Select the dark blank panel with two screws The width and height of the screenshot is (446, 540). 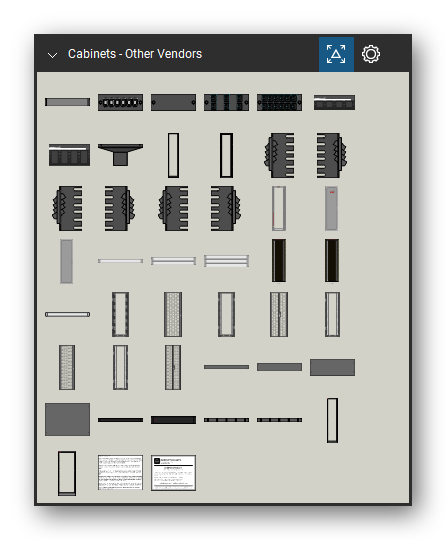coord(173,102)
